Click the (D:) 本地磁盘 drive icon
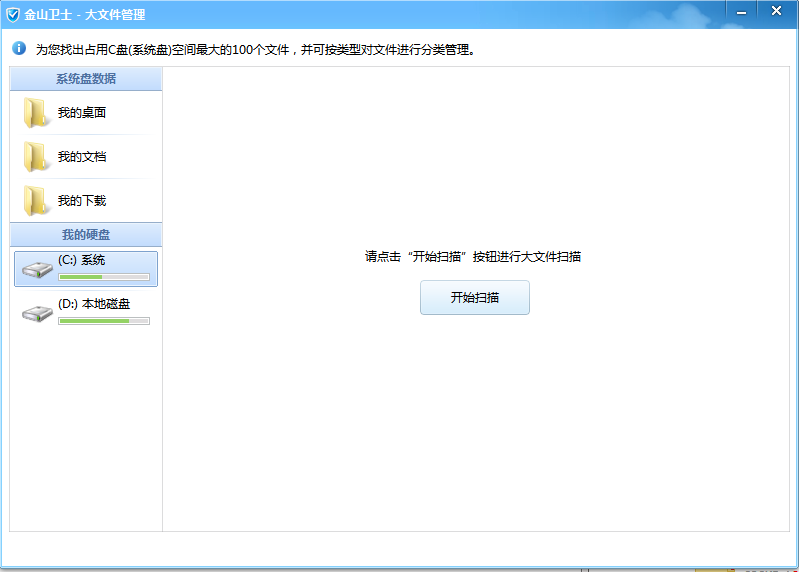This screenshot has width=799, height=572. tap(37, 313)
